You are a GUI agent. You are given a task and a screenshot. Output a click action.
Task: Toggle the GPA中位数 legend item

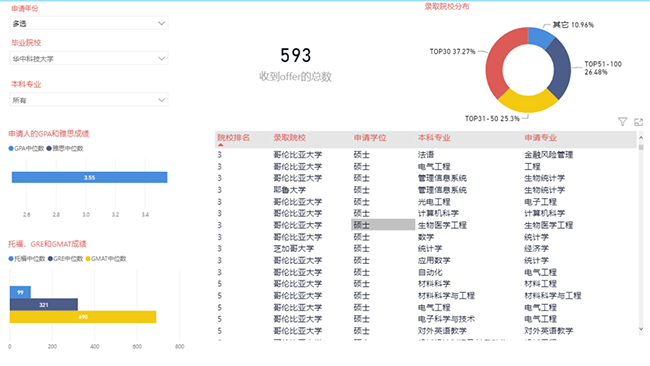pos(26,148)
